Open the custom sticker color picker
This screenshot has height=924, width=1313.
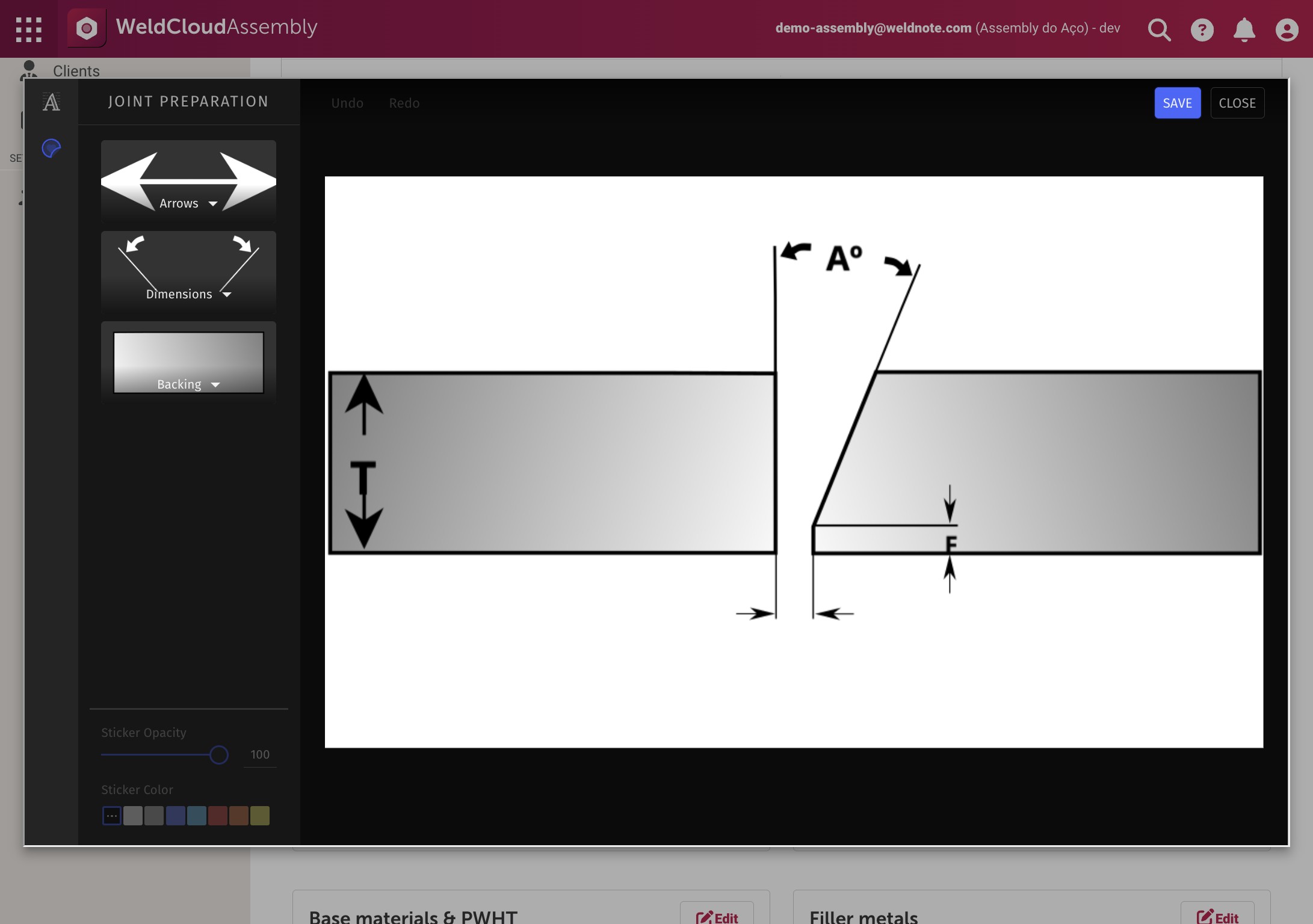coord(112,816)
